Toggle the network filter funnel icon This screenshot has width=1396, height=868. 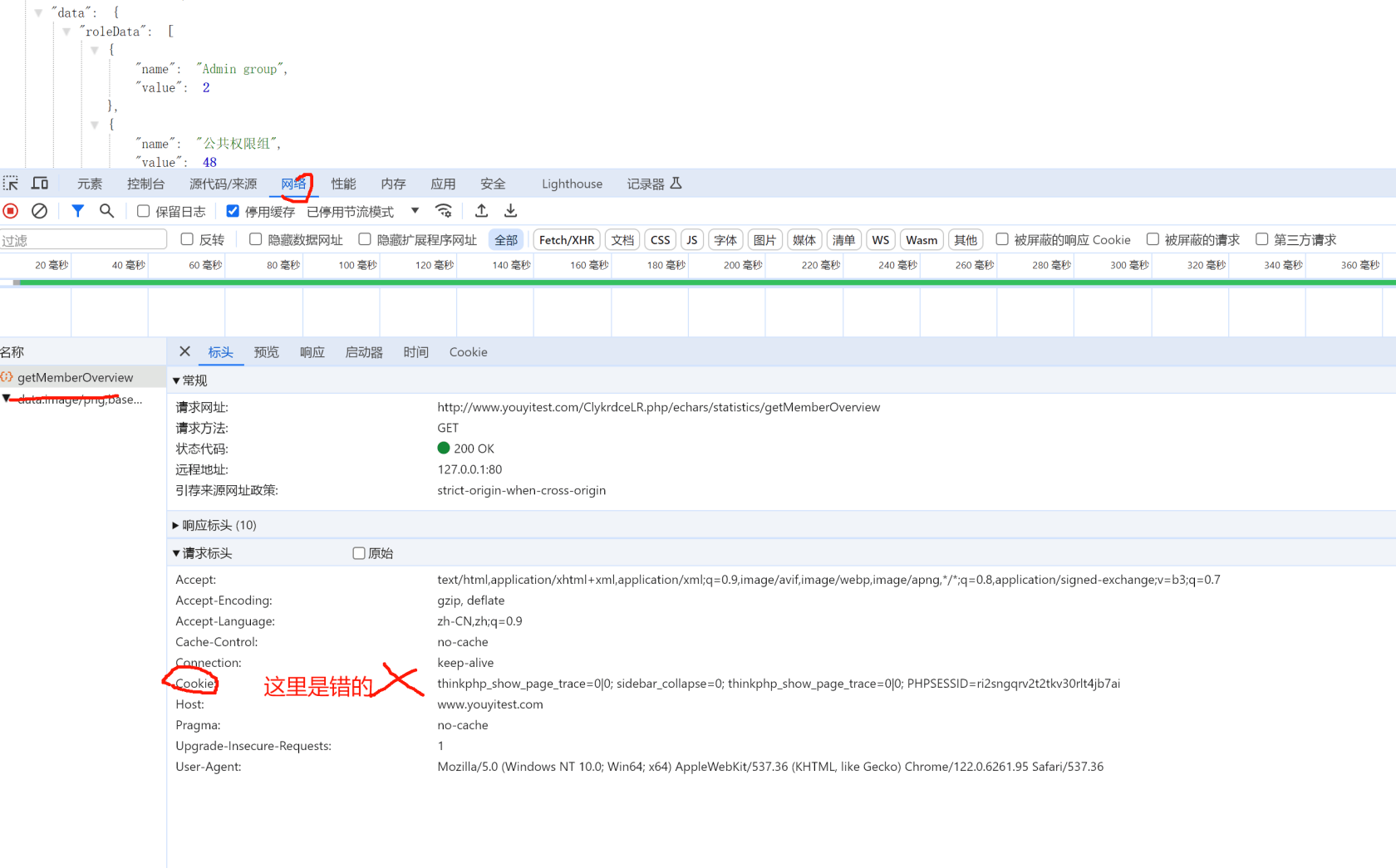(77, 211)
